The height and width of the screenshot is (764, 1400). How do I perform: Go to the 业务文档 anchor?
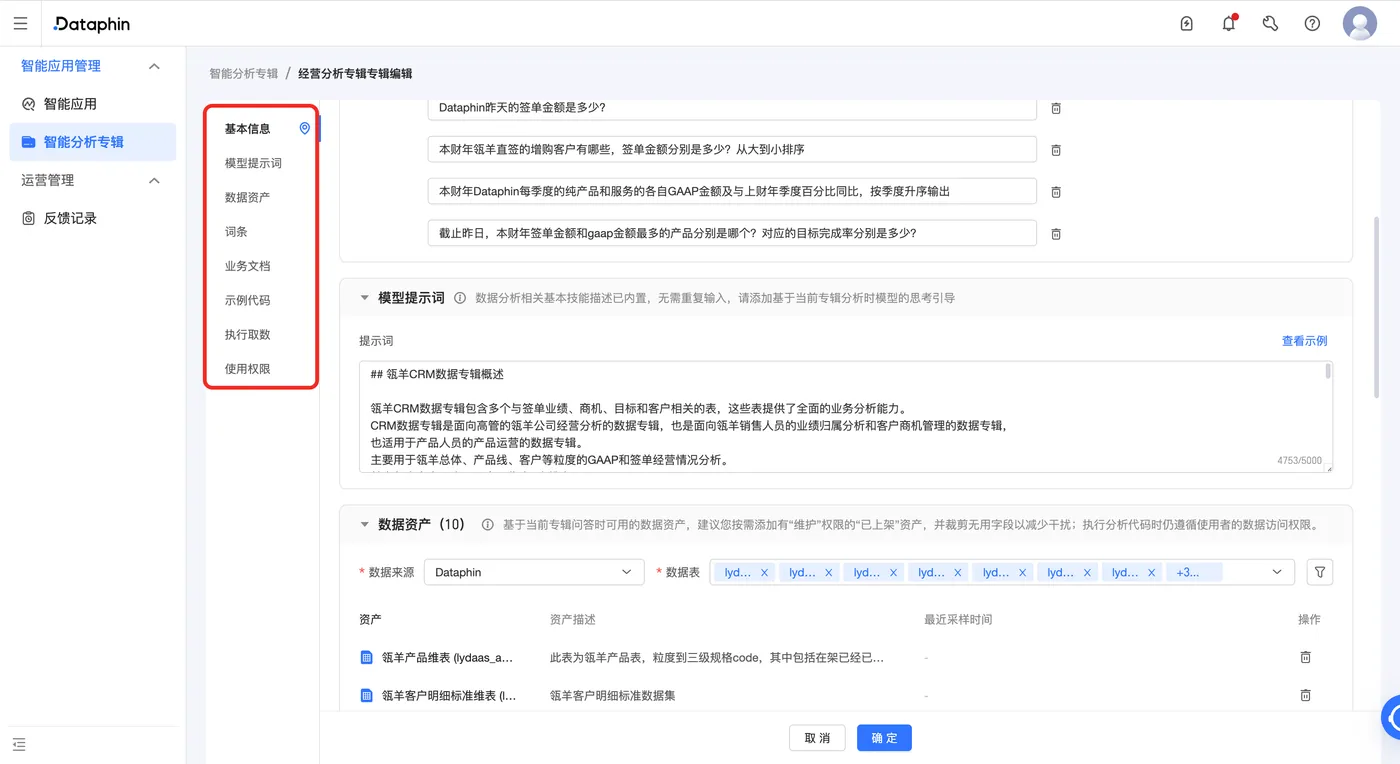pos(247,266)
